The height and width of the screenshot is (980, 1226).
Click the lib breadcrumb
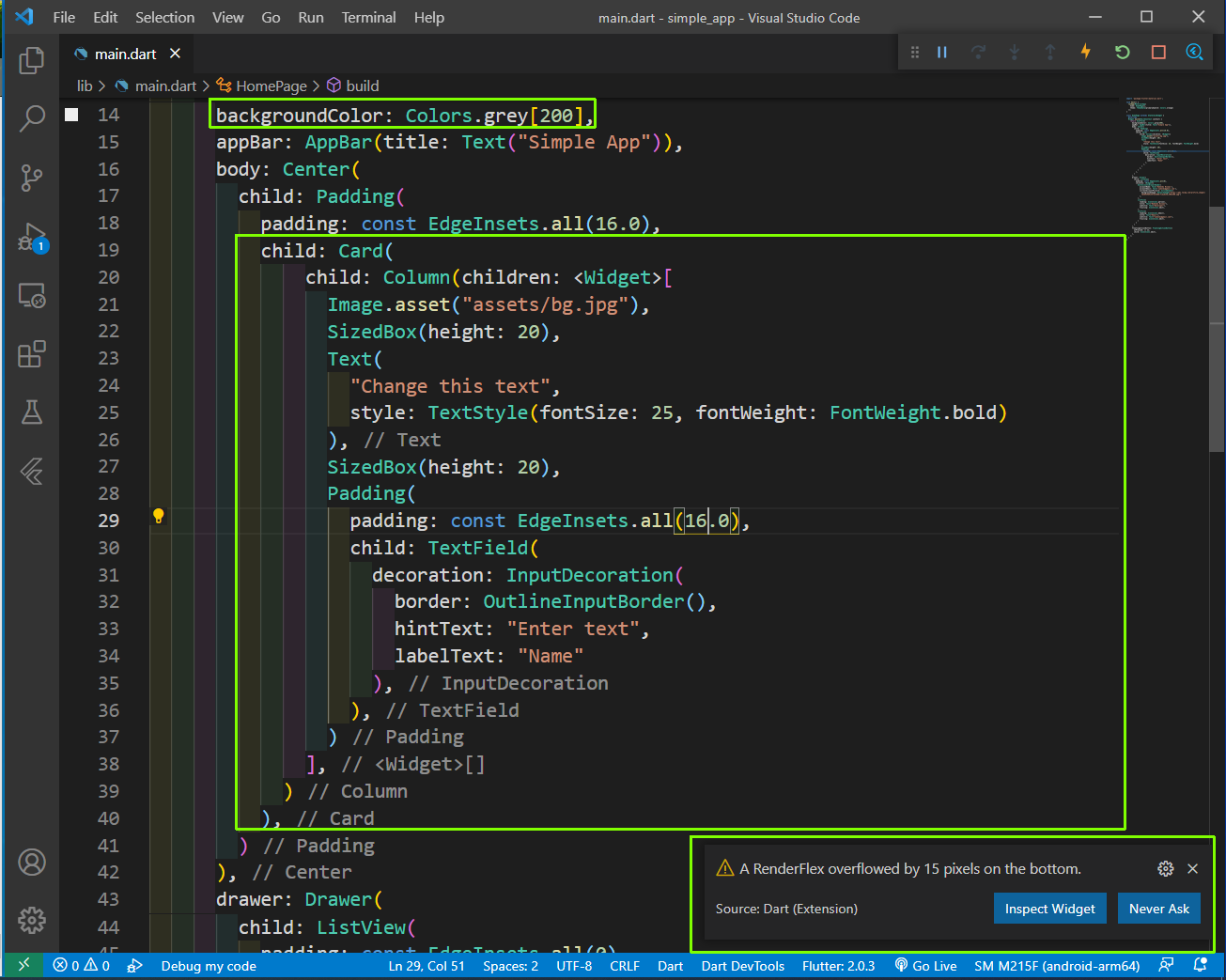click(x=85, y=86)
